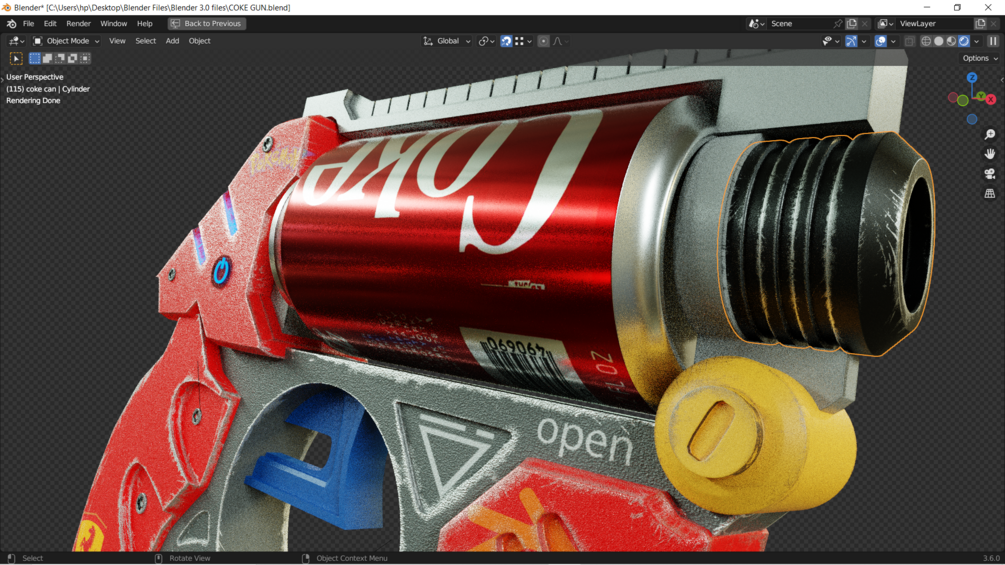
Task: Switch to material preview shading
Action: [951, 41]
